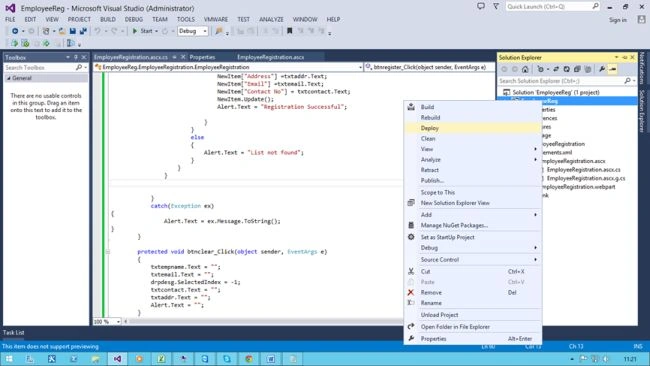Open Toolbox window options dropdown arrow
The width and height of the screenshot is (650, 366).
68,57
